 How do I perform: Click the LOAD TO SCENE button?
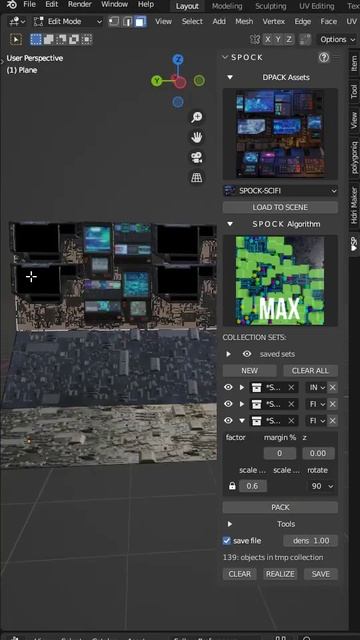coord(280,207)
